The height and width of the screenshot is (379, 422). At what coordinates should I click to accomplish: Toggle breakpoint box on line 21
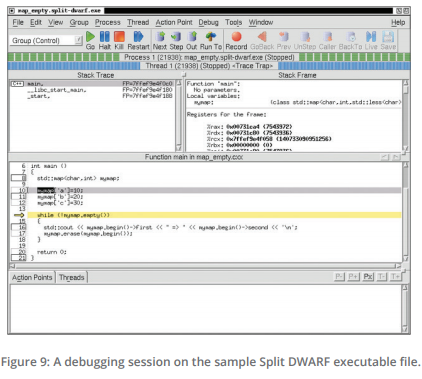[19, 258]
